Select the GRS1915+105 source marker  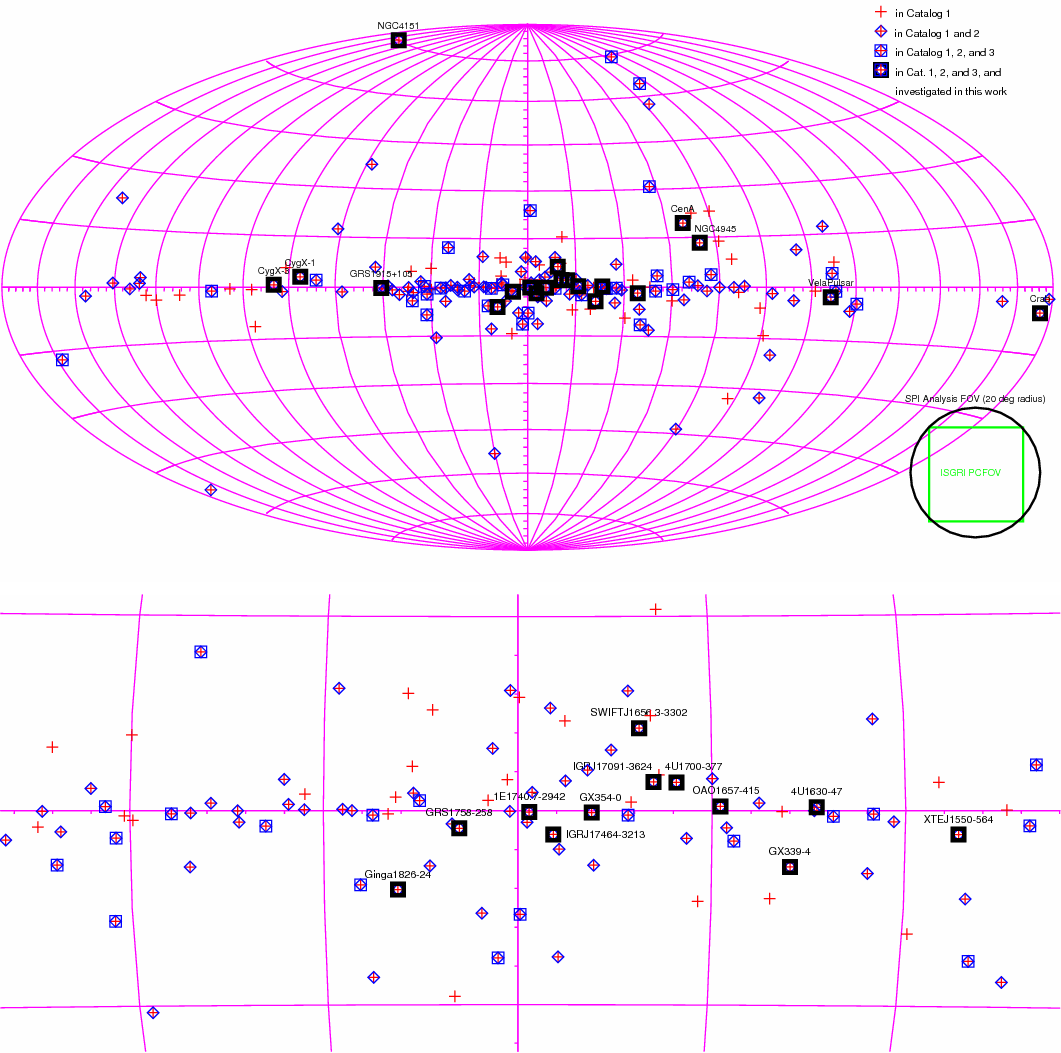click(381, 288)
